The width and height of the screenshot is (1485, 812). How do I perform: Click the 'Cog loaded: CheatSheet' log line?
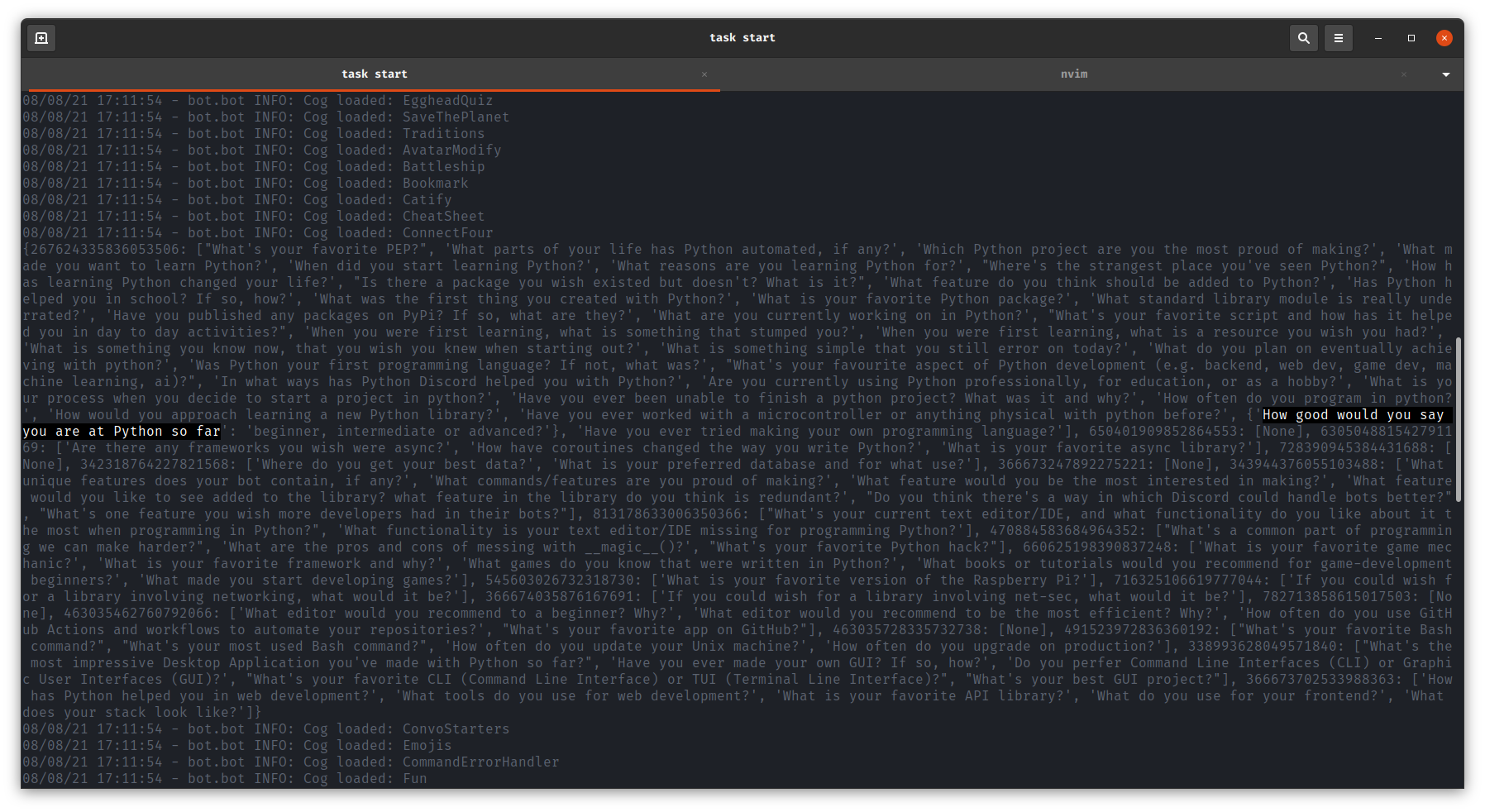[x=254, y=217]
